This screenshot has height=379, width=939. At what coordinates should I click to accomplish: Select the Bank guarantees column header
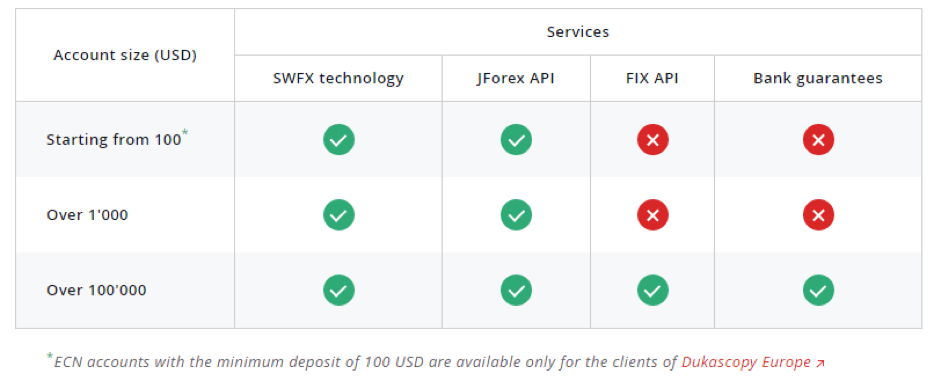point(818,78)
